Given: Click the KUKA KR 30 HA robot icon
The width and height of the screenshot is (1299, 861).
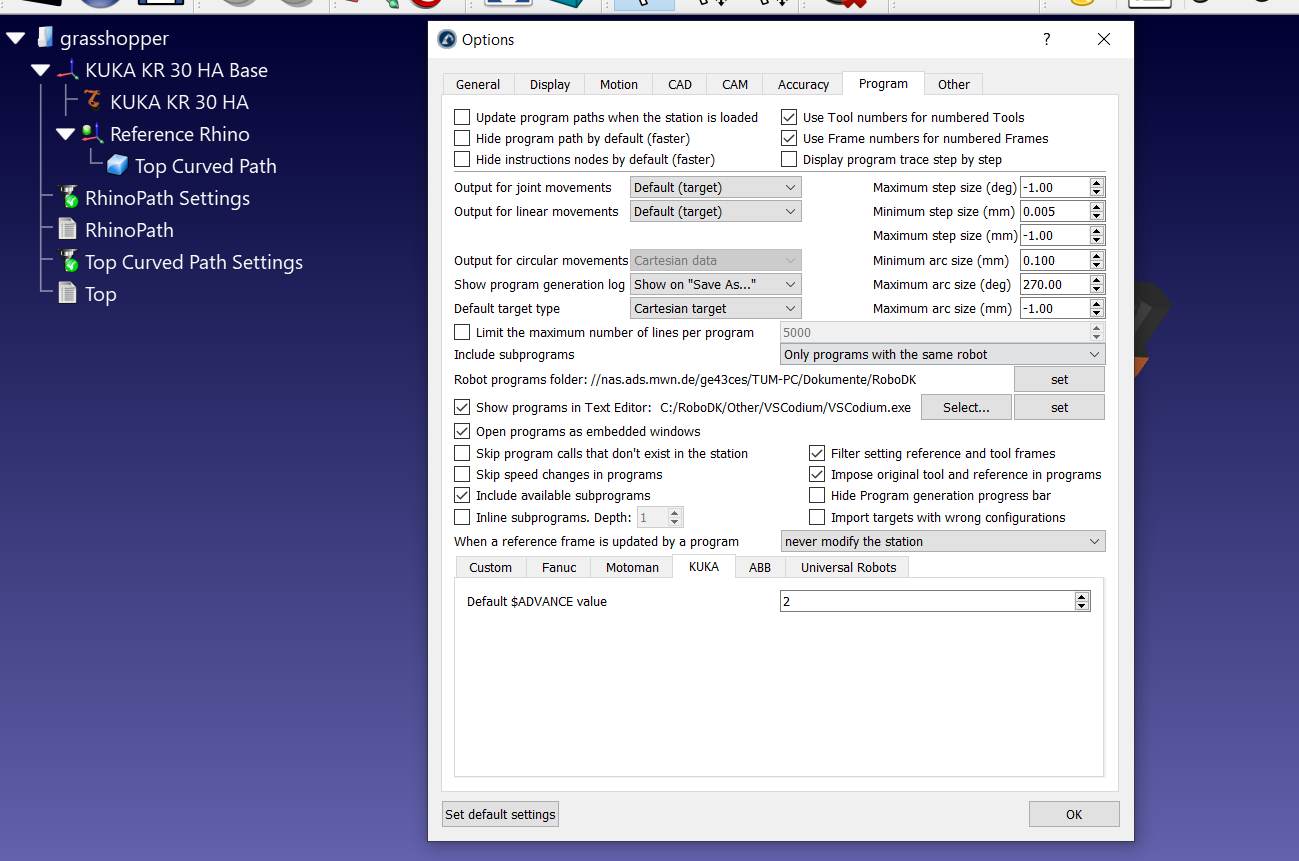Looking at the screenshot, I should click(x=93, y=102).
